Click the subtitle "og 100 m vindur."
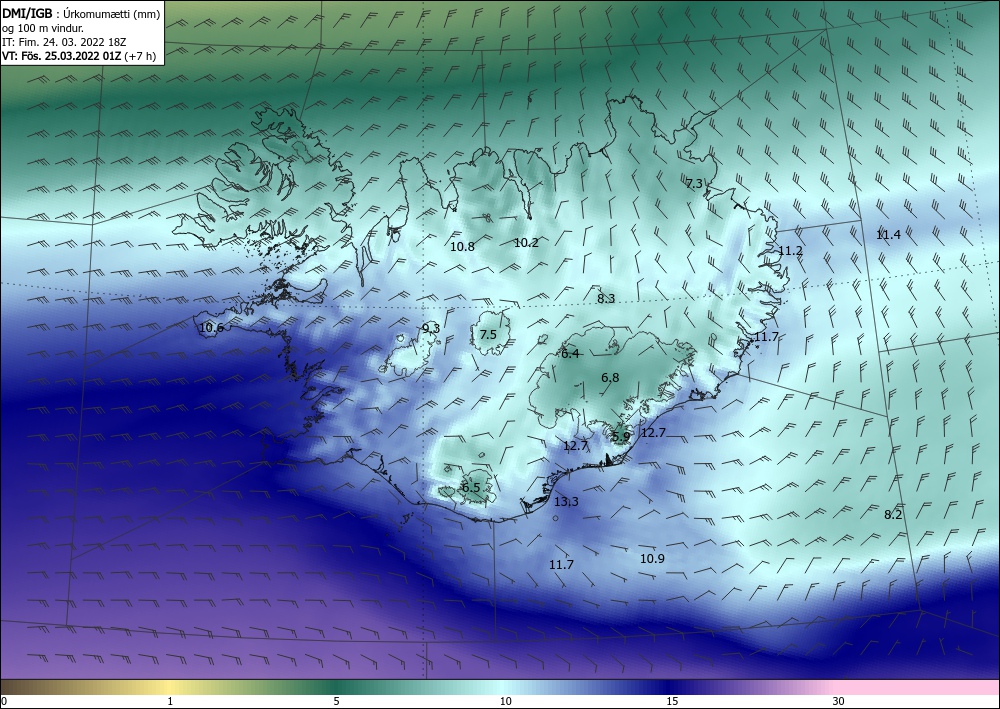 [x=43, y=28]
